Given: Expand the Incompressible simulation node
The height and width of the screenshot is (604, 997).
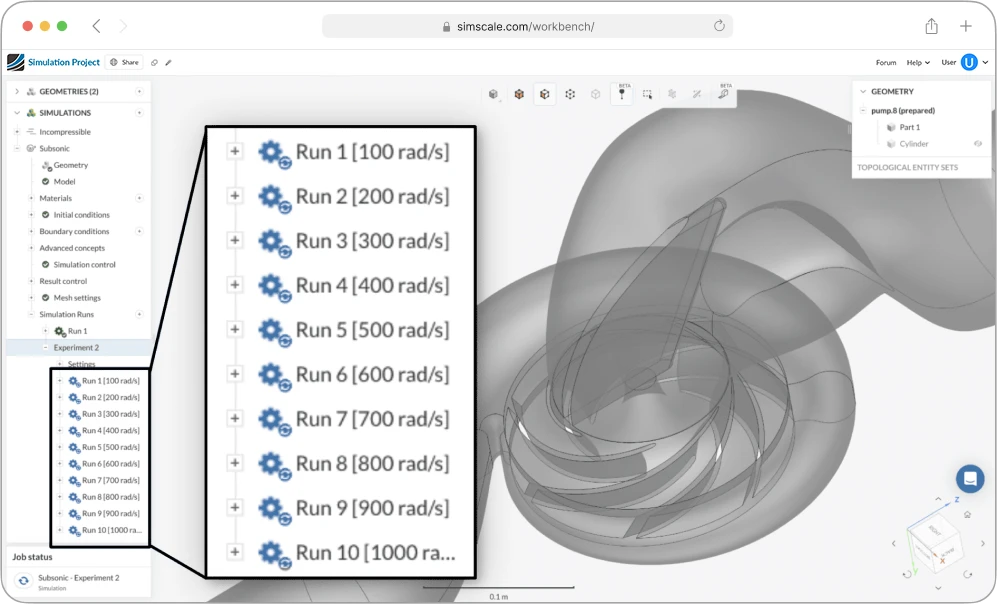Looking at the screenshot, I should 17,132.
